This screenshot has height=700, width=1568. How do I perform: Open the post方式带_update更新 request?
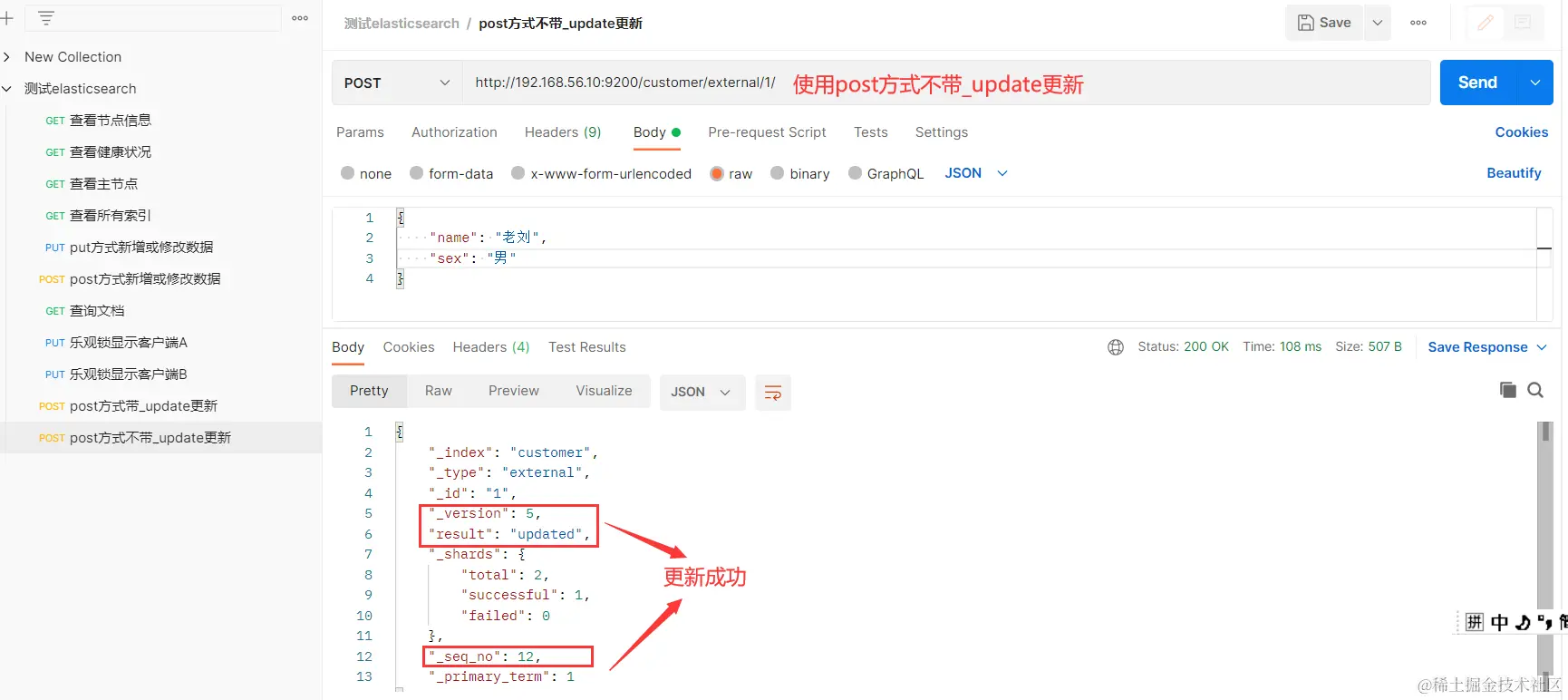(142, 406)
